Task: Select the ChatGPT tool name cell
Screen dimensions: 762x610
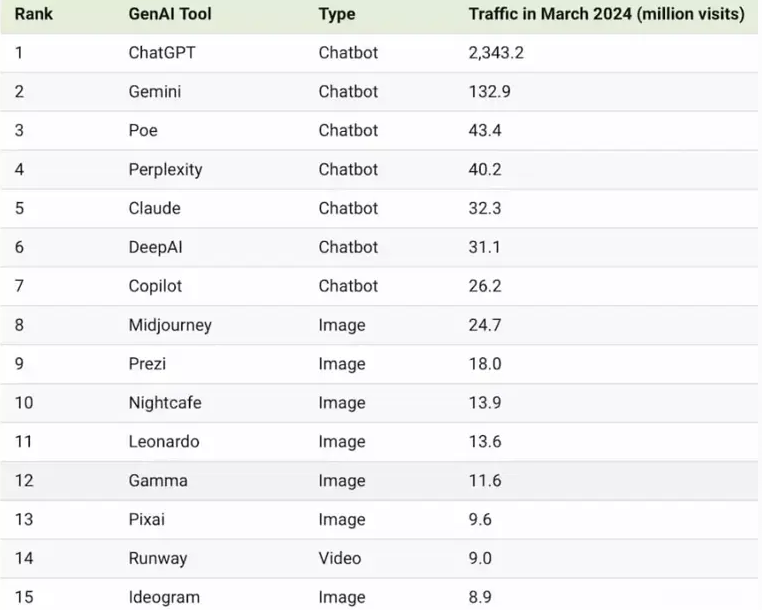Action: 162,53
